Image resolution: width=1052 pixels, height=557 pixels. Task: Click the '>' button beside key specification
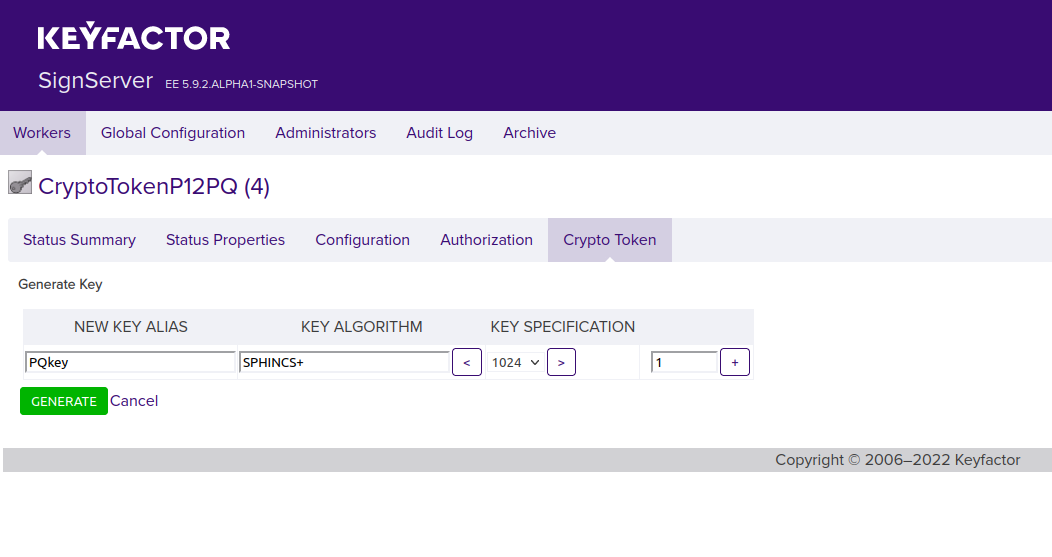click(561, 362)
